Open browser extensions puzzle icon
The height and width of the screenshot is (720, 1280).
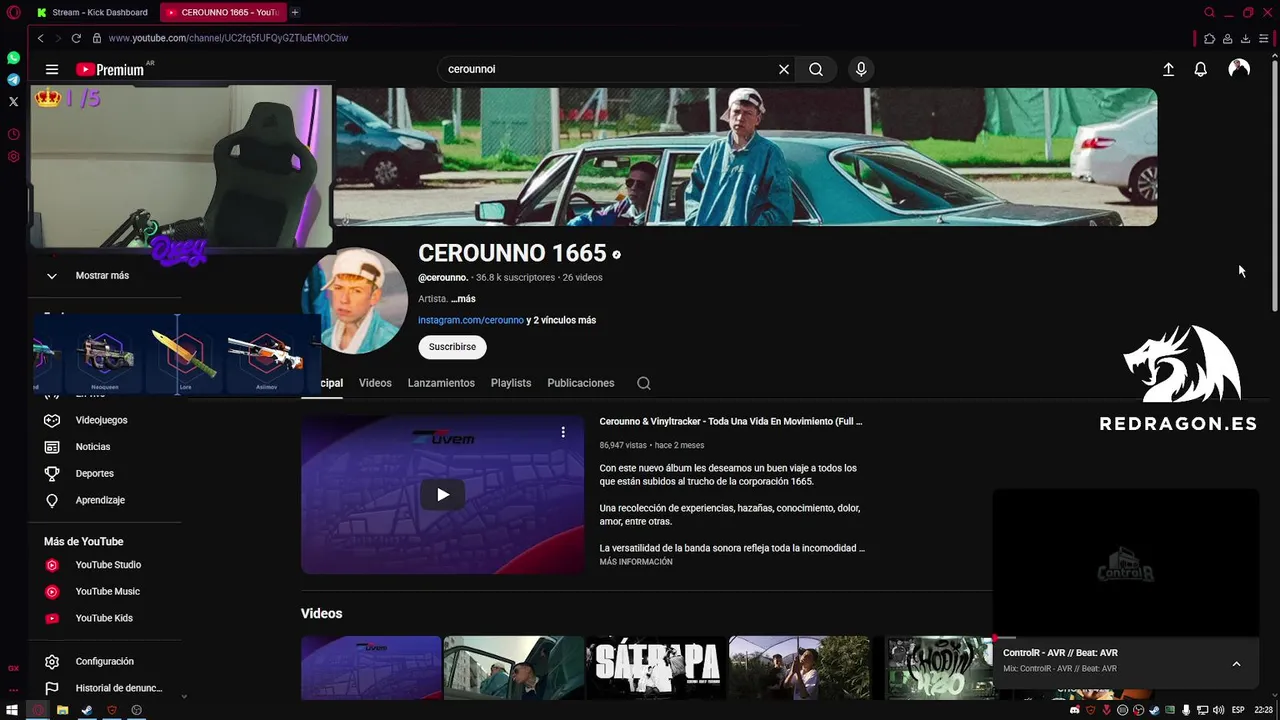point(1209,38)
